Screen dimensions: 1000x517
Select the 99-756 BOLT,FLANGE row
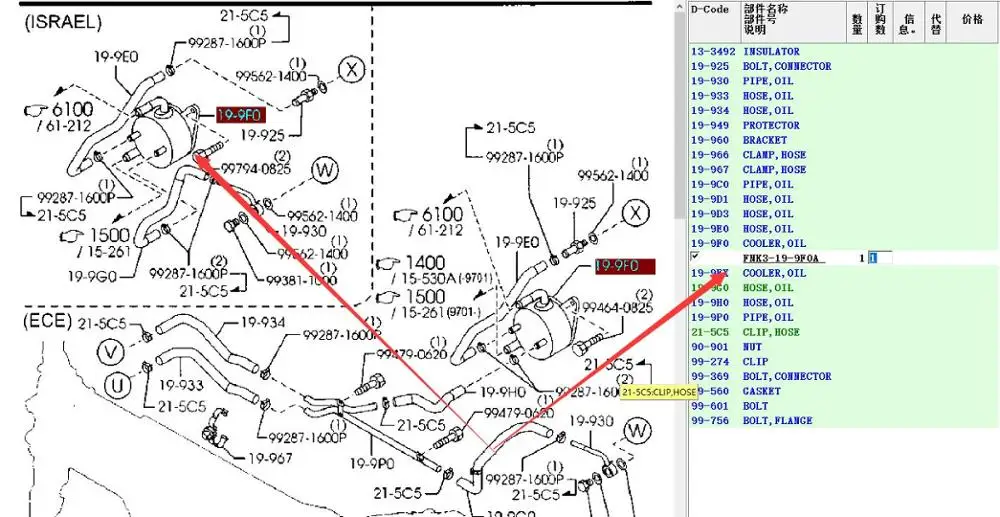coord(842,420)
